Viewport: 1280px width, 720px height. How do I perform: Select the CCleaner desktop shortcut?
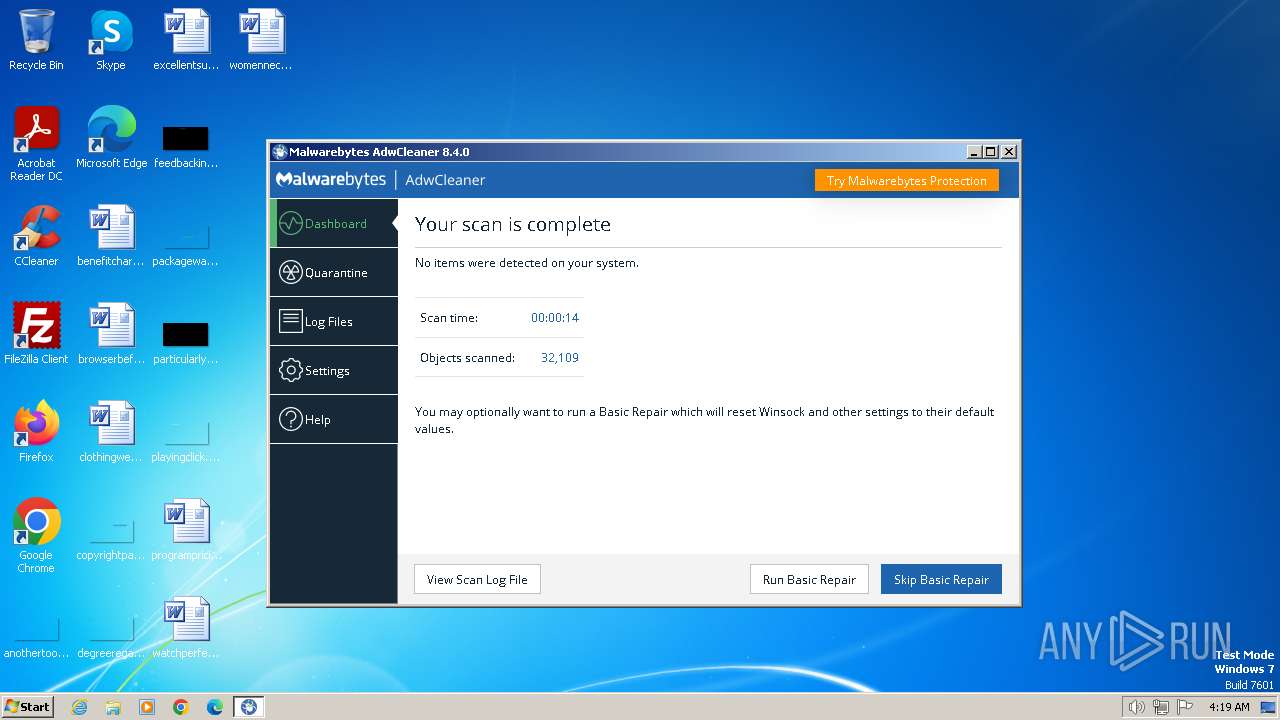point(36,236)
